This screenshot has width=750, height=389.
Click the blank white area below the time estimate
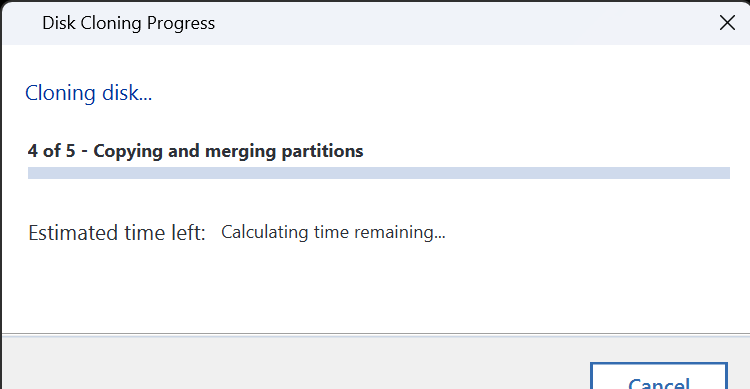click(376, 287)
